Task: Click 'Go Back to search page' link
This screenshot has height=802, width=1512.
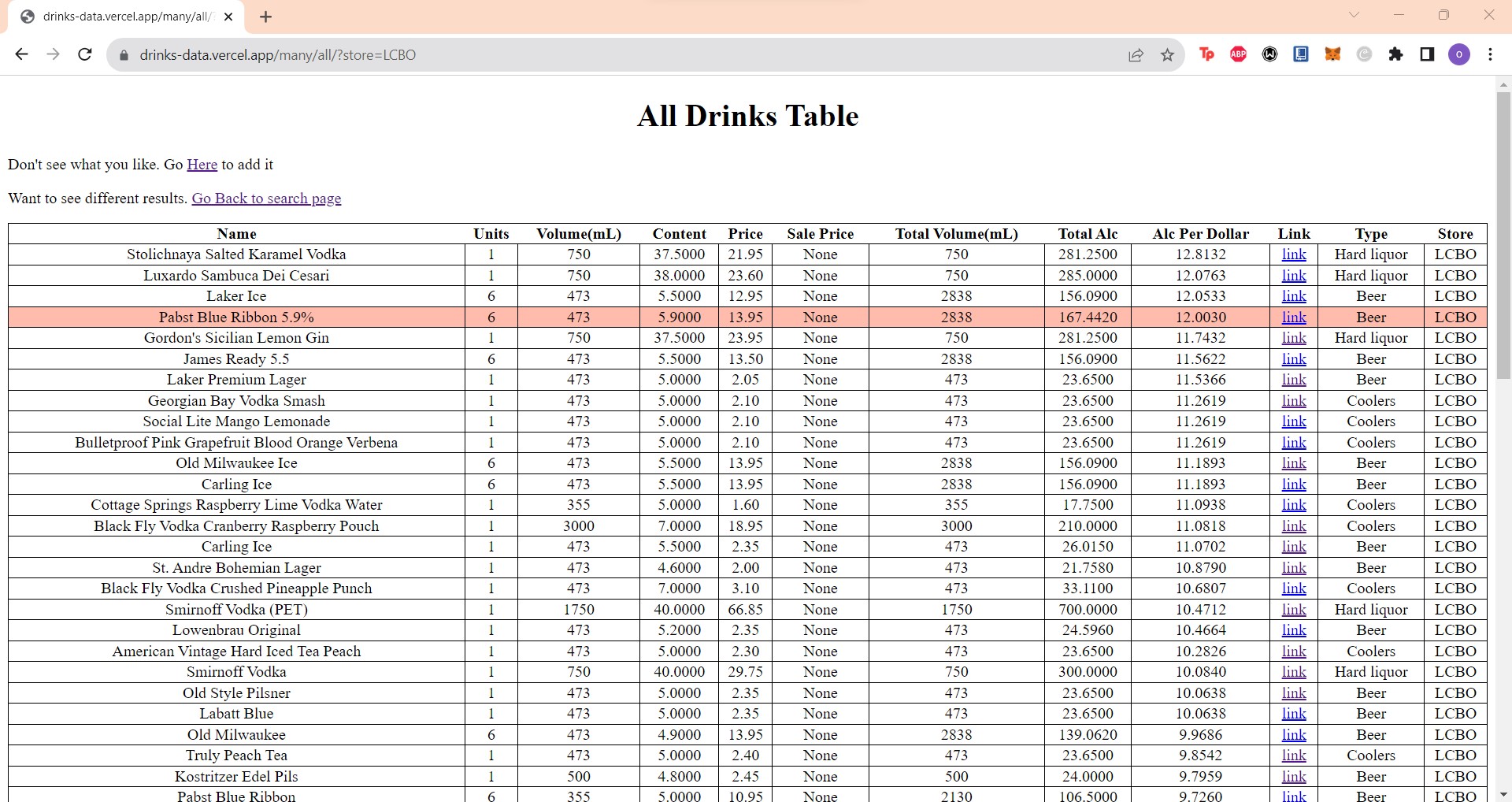Action: click(266, 199)
